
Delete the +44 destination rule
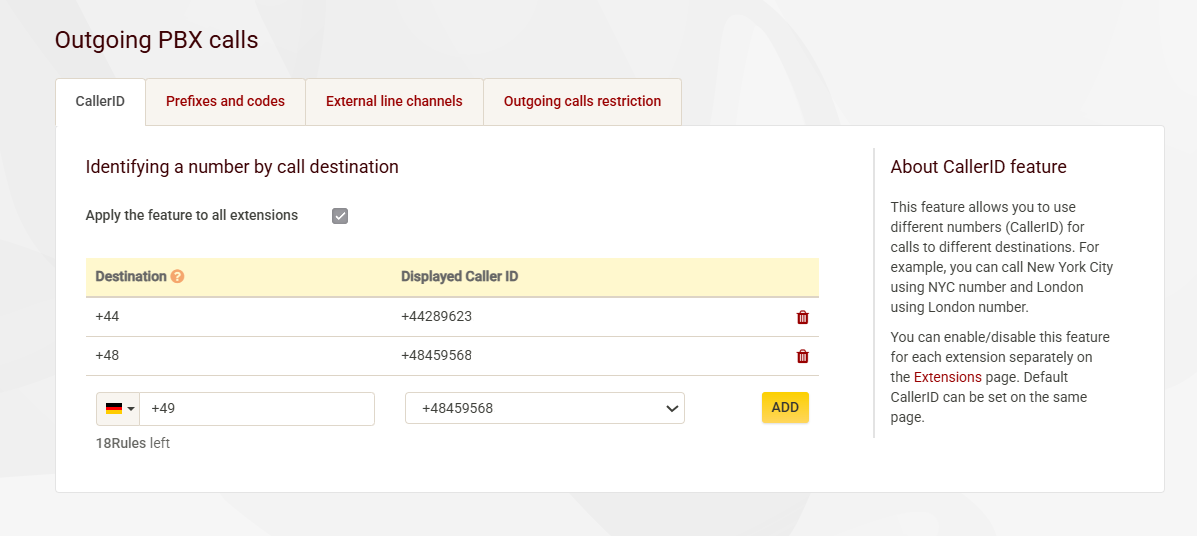802,317
